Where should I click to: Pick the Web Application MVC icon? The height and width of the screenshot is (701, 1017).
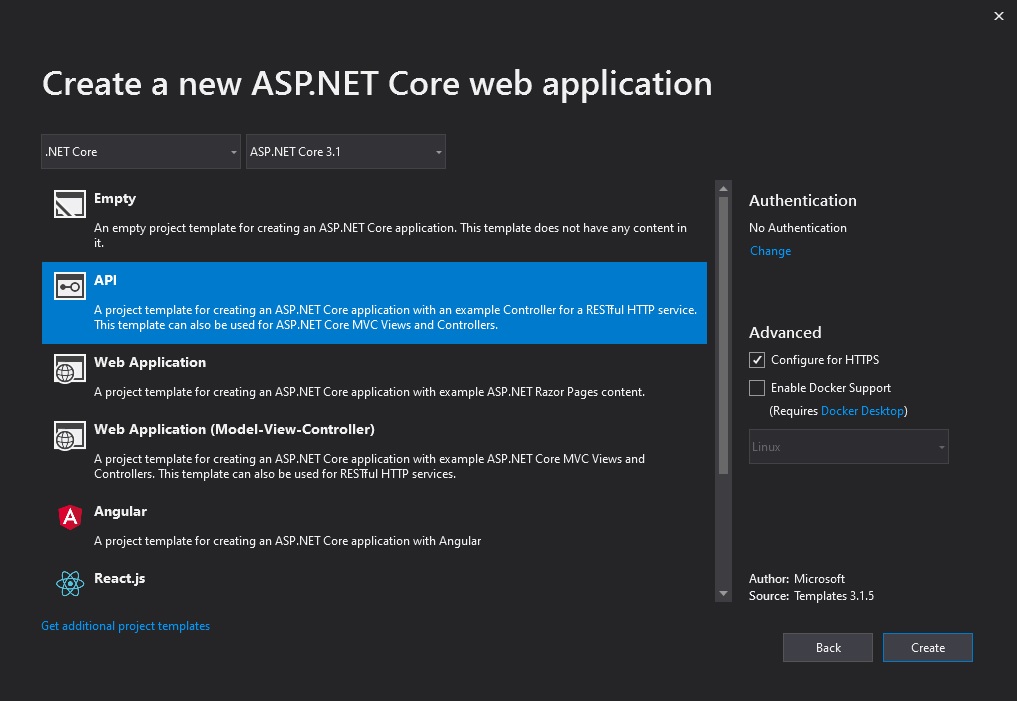point(70,436)
